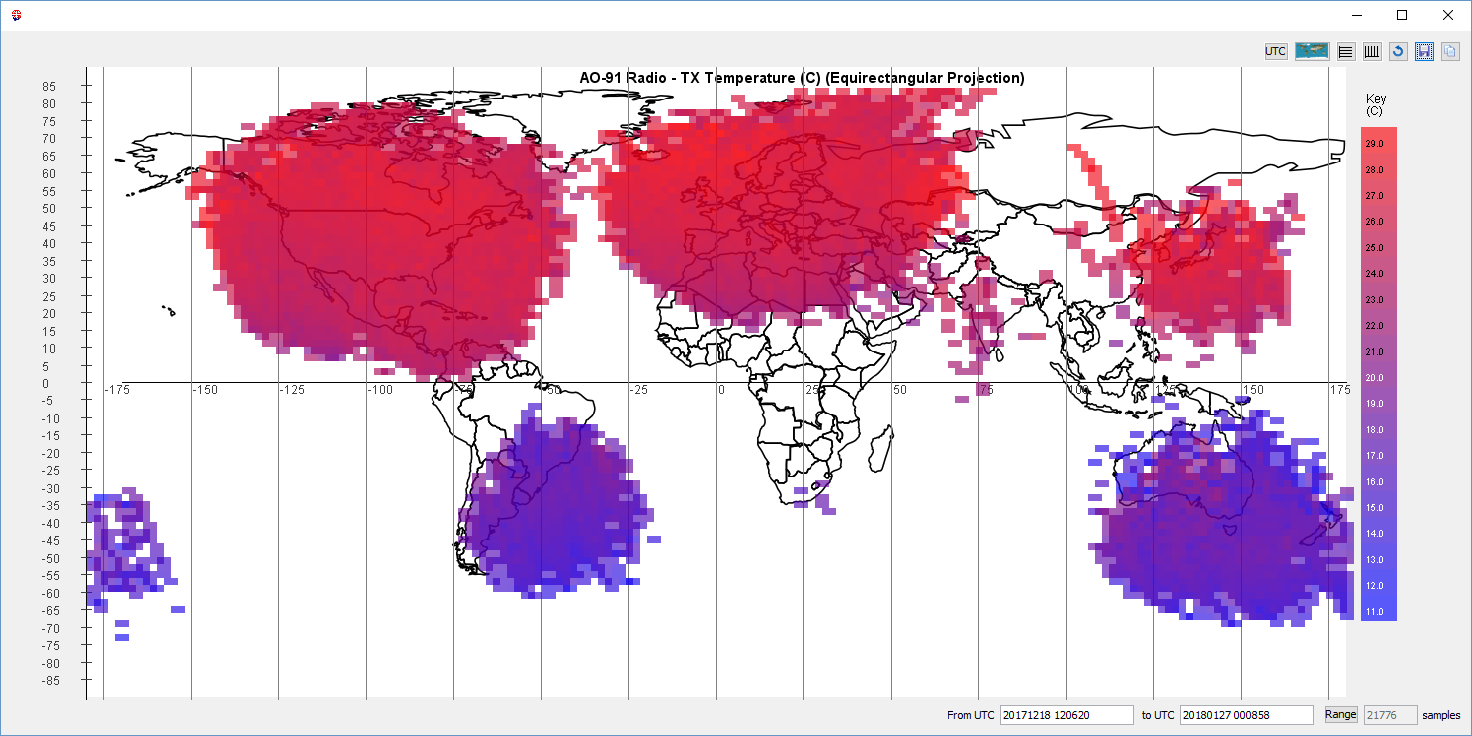Edit the From UTC date field
The width and height of the screenshot is (1472, 736).
(1066, 715)
